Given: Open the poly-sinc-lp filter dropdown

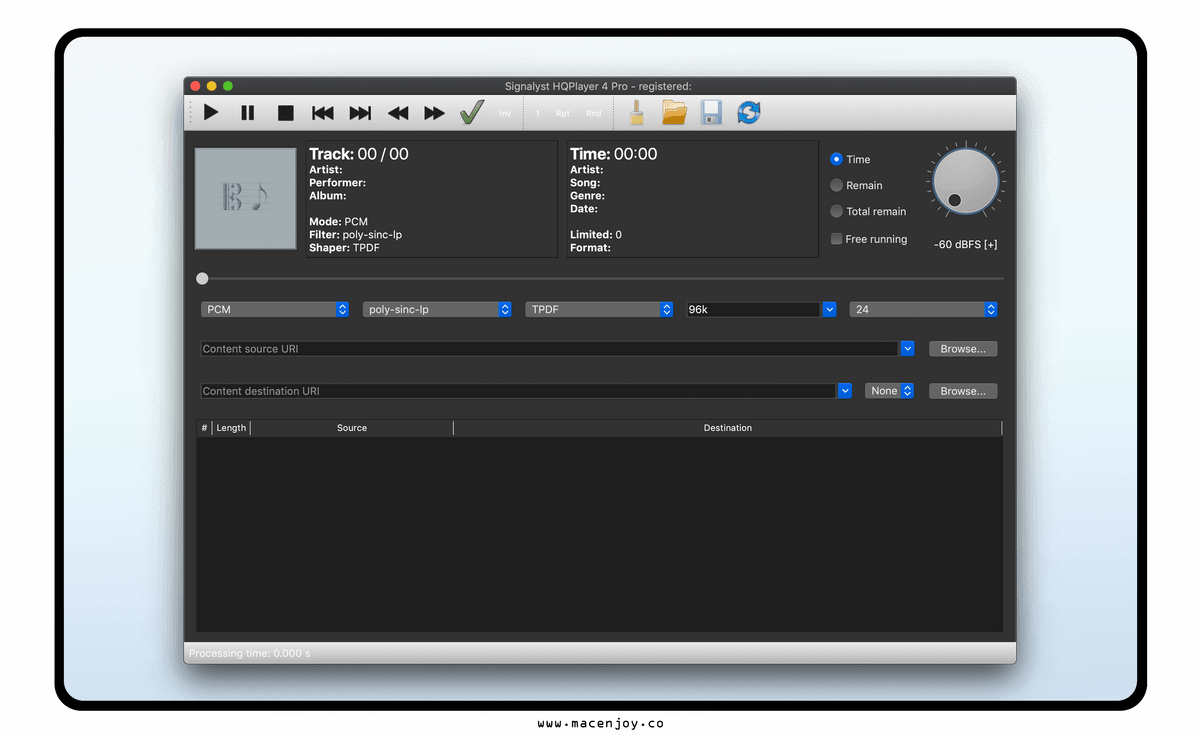Looking at the screenshot, I should pos(437,310).
